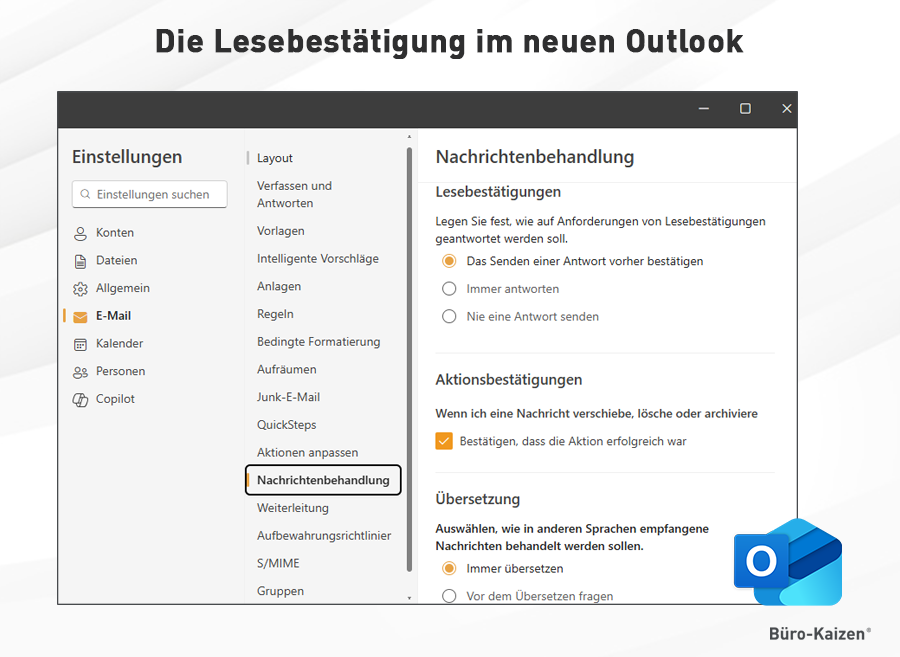Click the magnifier icon in search box
Screen dimensions: 900x657
[86, 195]
